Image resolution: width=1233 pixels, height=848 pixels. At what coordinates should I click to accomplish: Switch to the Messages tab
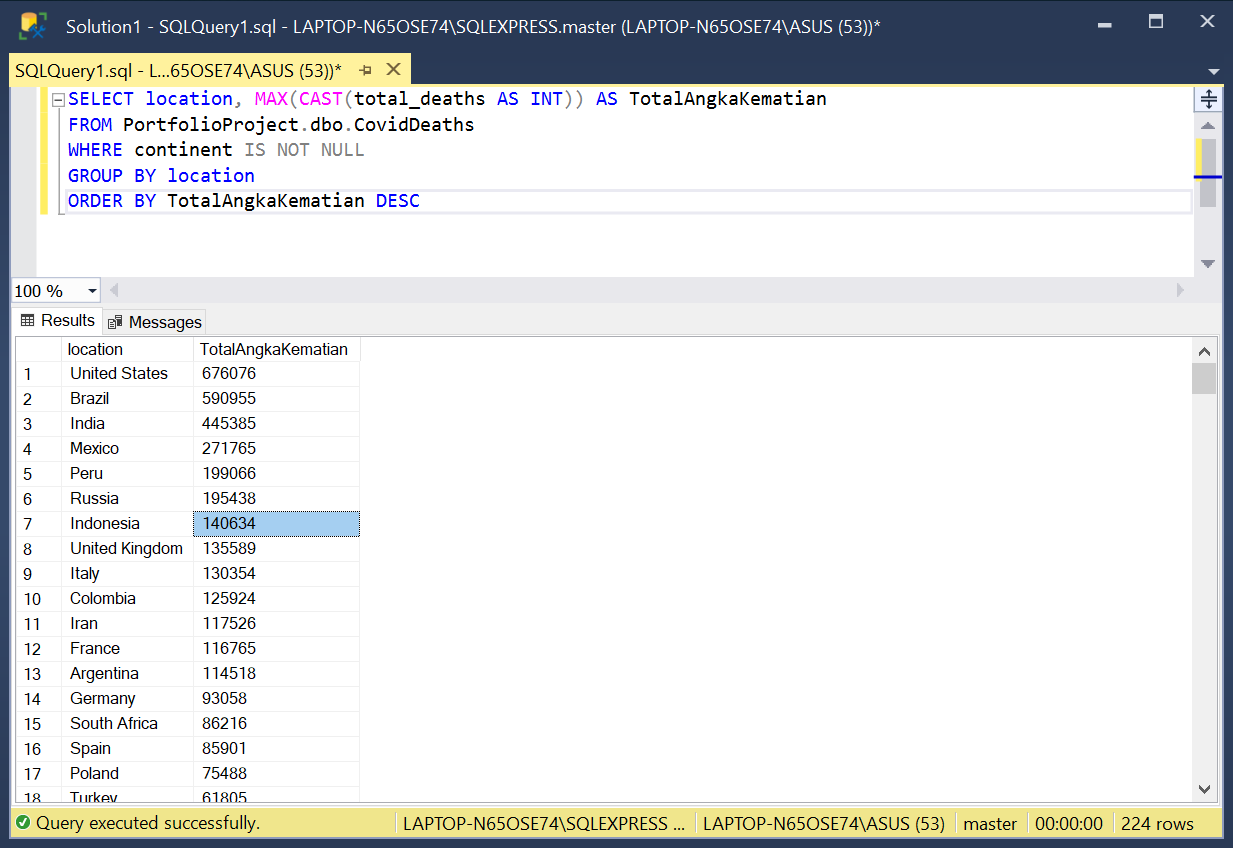point(163,321)
